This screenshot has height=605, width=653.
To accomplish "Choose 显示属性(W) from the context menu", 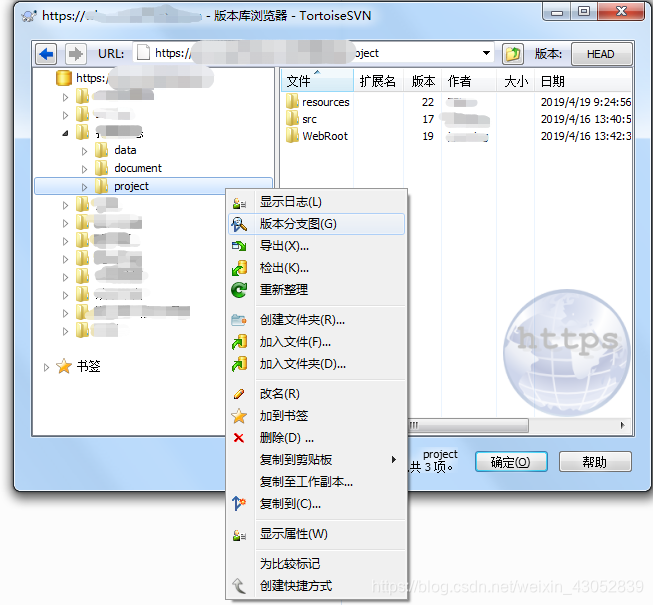I will coord(317,534).
